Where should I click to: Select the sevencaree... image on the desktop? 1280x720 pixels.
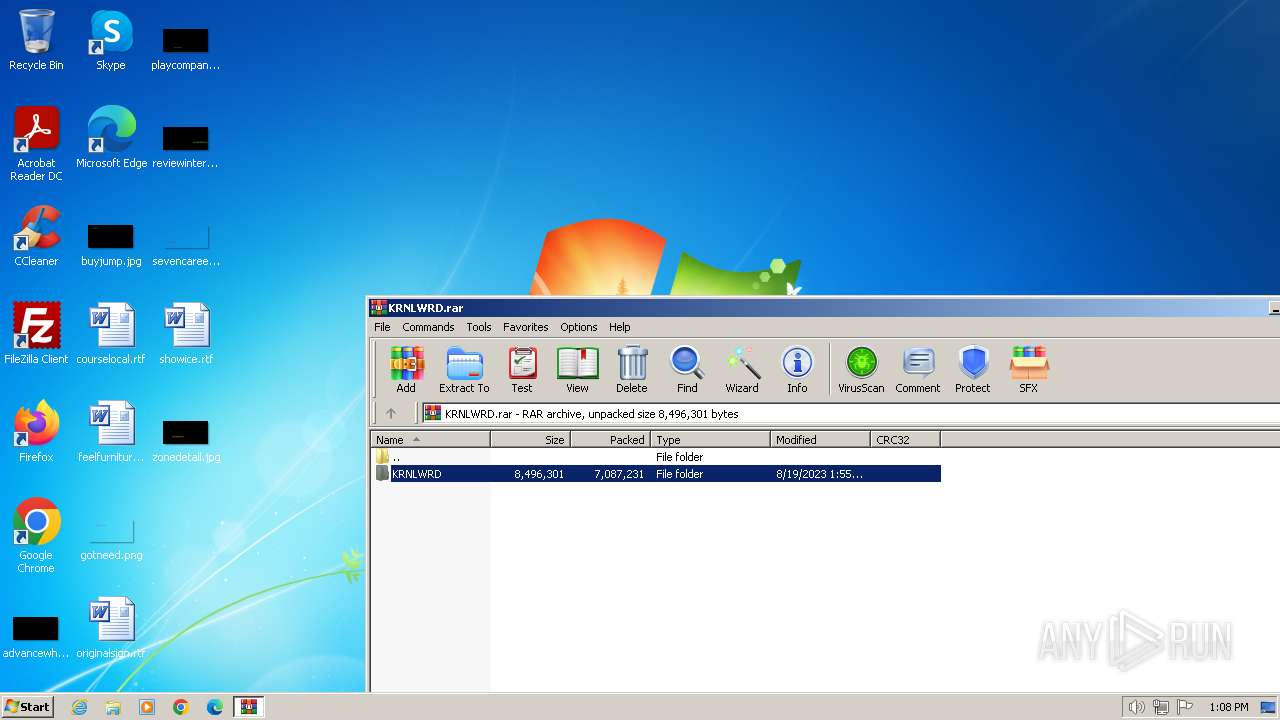186,245
